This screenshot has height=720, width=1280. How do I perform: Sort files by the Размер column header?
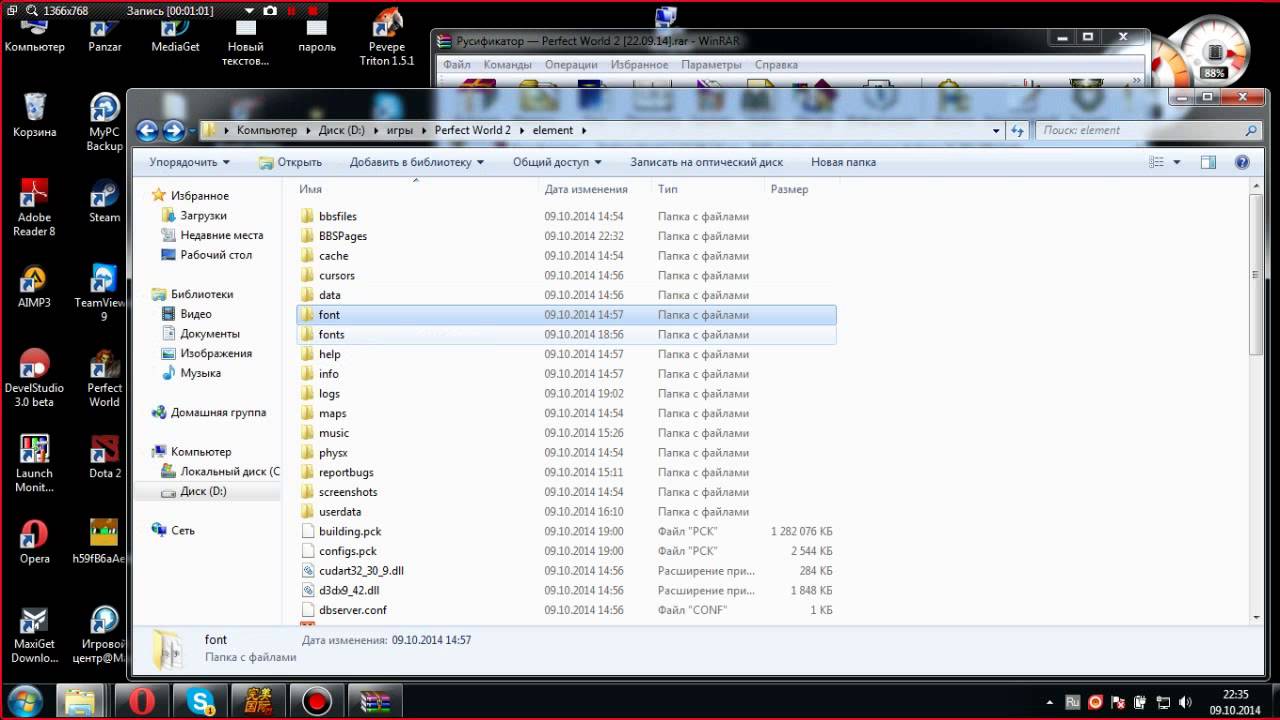(x=790, y=189)
